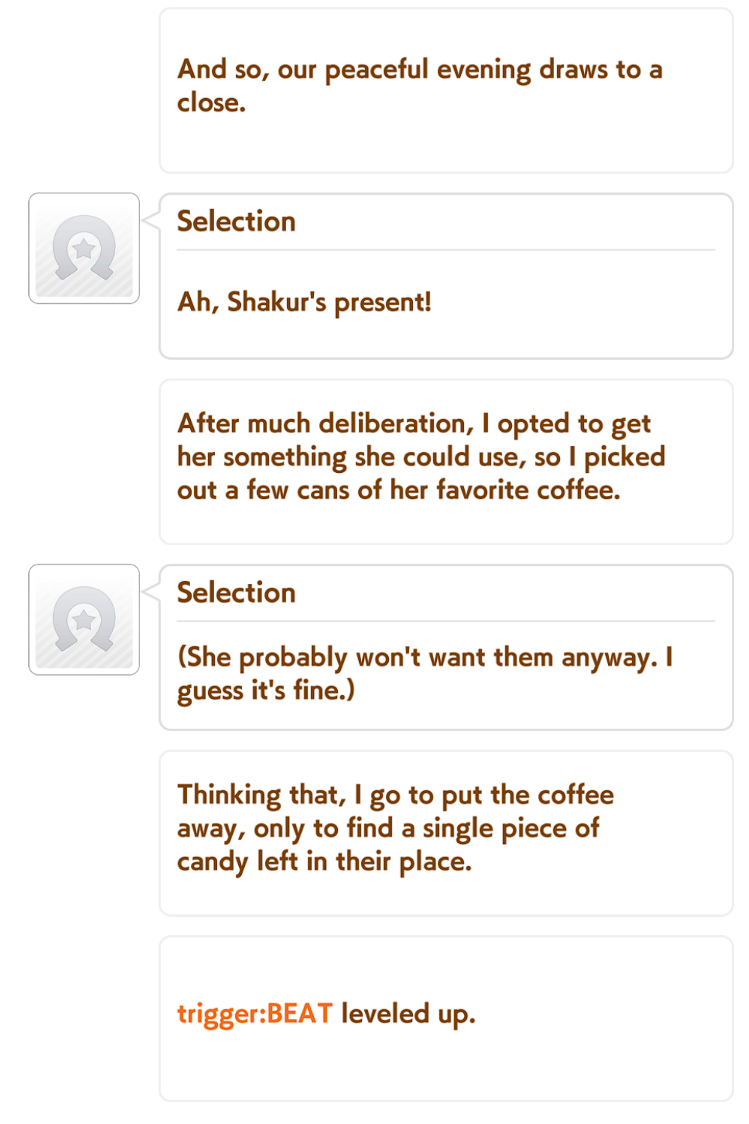Click the words "candy left in their place."

[325, 861]
